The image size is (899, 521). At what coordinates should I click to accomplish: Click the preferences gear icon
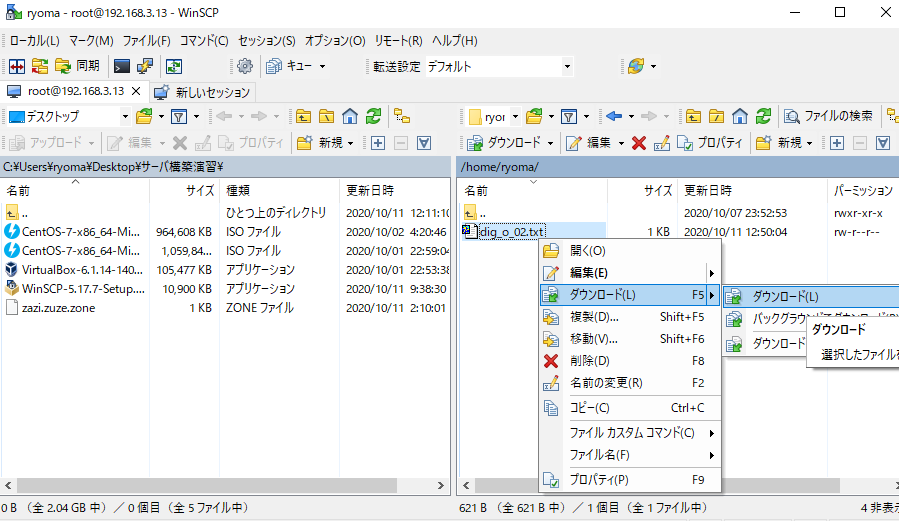pos(245,66)
